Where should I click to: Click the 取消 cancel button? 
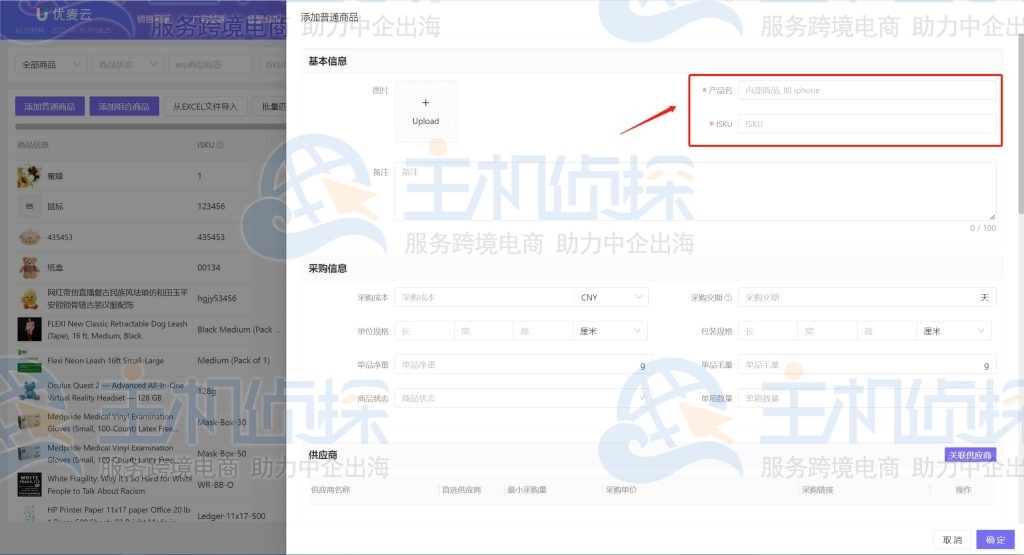[952, 540]
